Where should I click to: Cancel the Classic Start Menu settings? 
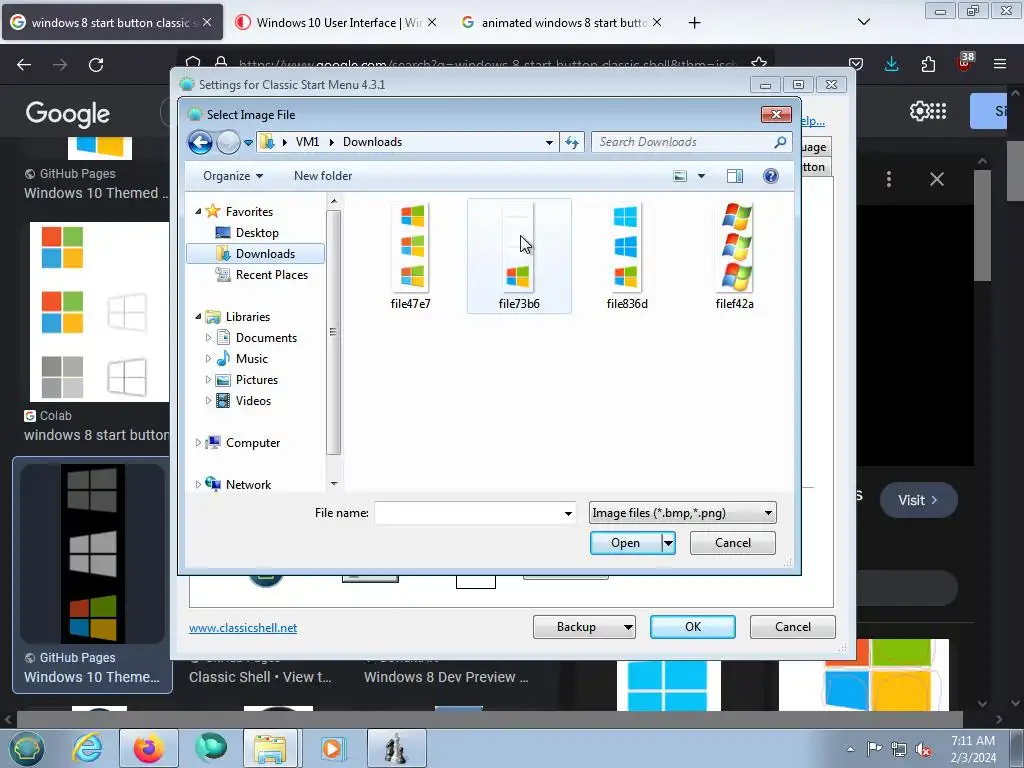[793, 627]
